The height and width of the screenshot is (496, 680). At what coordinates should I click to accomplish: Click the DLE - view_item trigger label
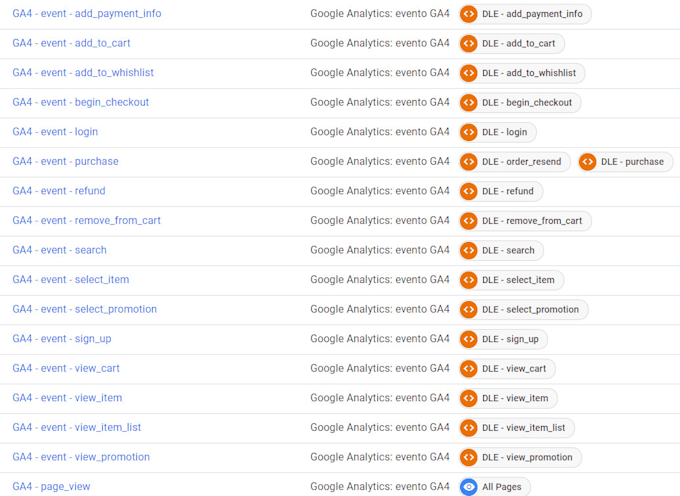point(515,398)
